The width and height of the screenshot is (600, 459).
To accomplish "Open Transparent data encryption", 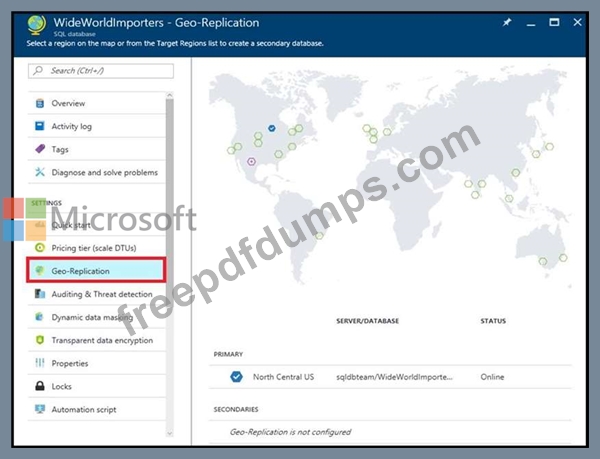I will (97, 340).
